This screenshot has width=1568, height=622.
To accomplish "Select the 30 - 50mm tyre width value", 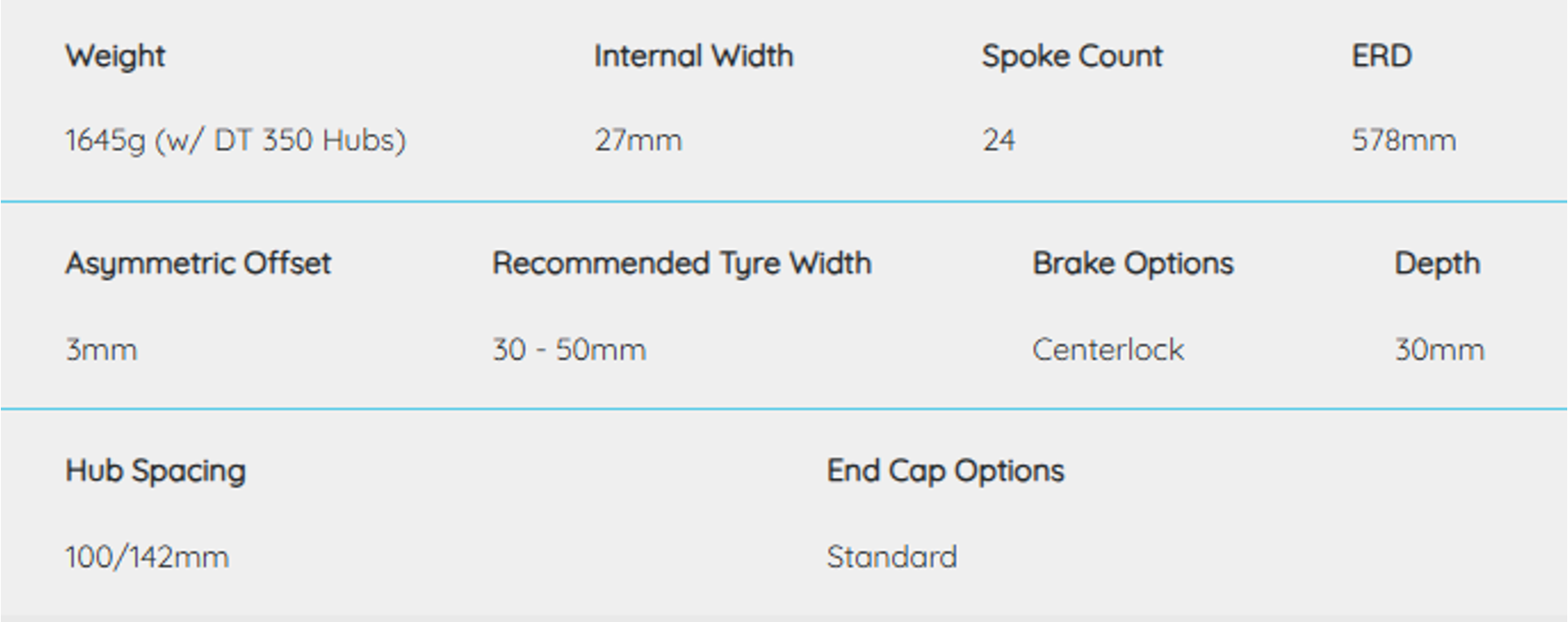I will tap(569, 350).
